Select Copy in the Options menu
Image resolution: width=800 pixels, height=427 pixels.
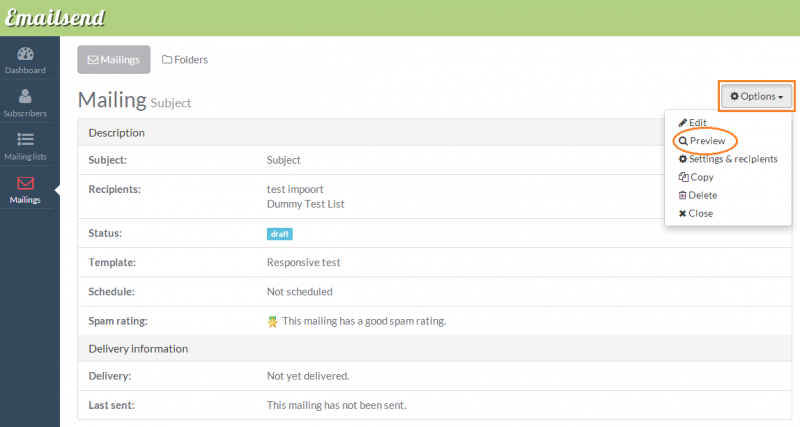pyautogui.click(x=701, y=177)
